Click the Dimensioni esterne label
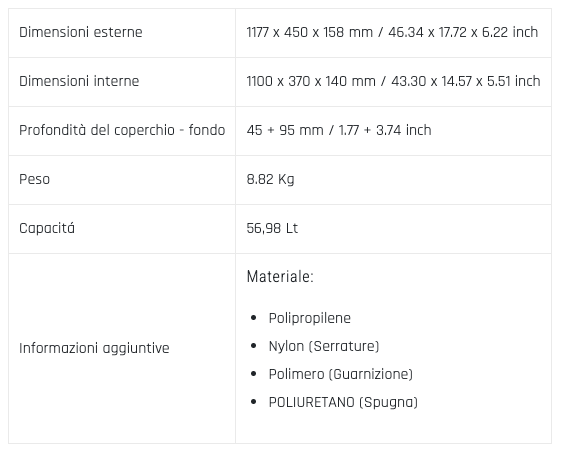 coord(81,32)
